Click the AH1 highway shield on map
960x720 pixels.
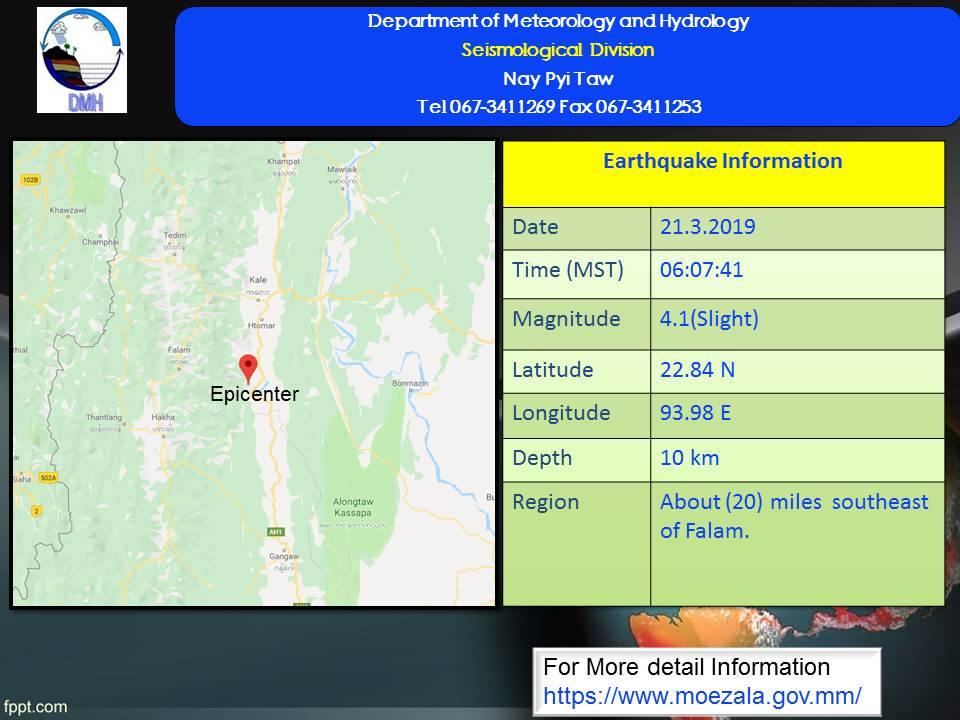(273, 531)
